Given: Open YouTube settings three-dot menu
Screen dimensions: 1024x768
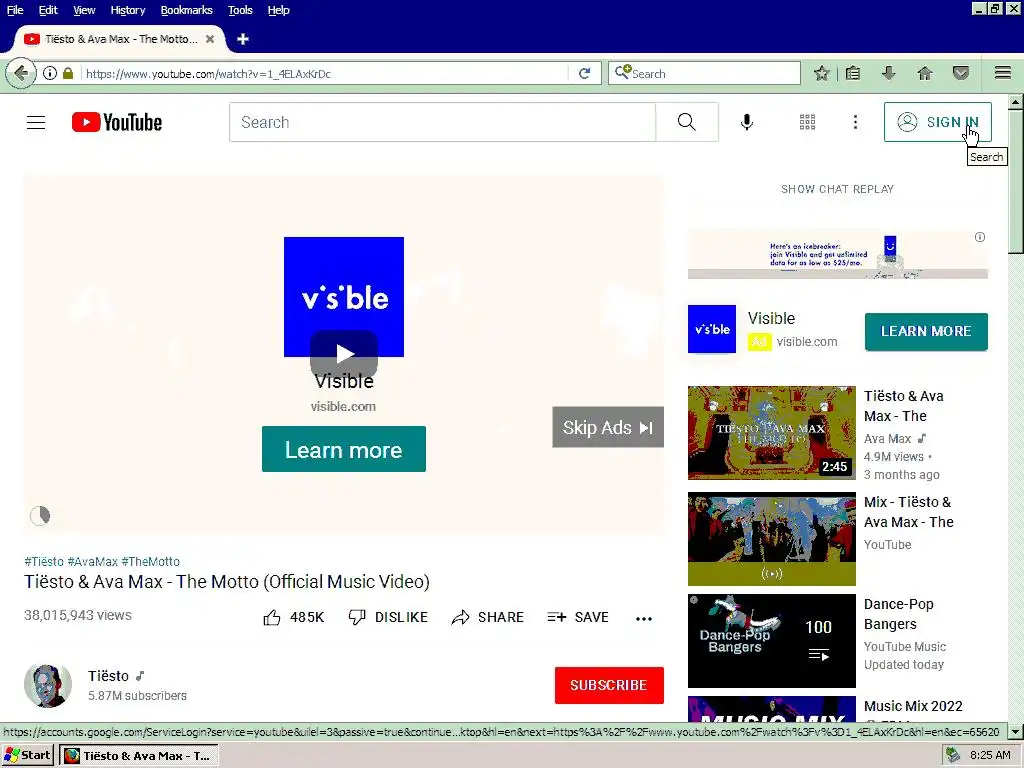Looking at the screenshot, I should coord(855,122).
